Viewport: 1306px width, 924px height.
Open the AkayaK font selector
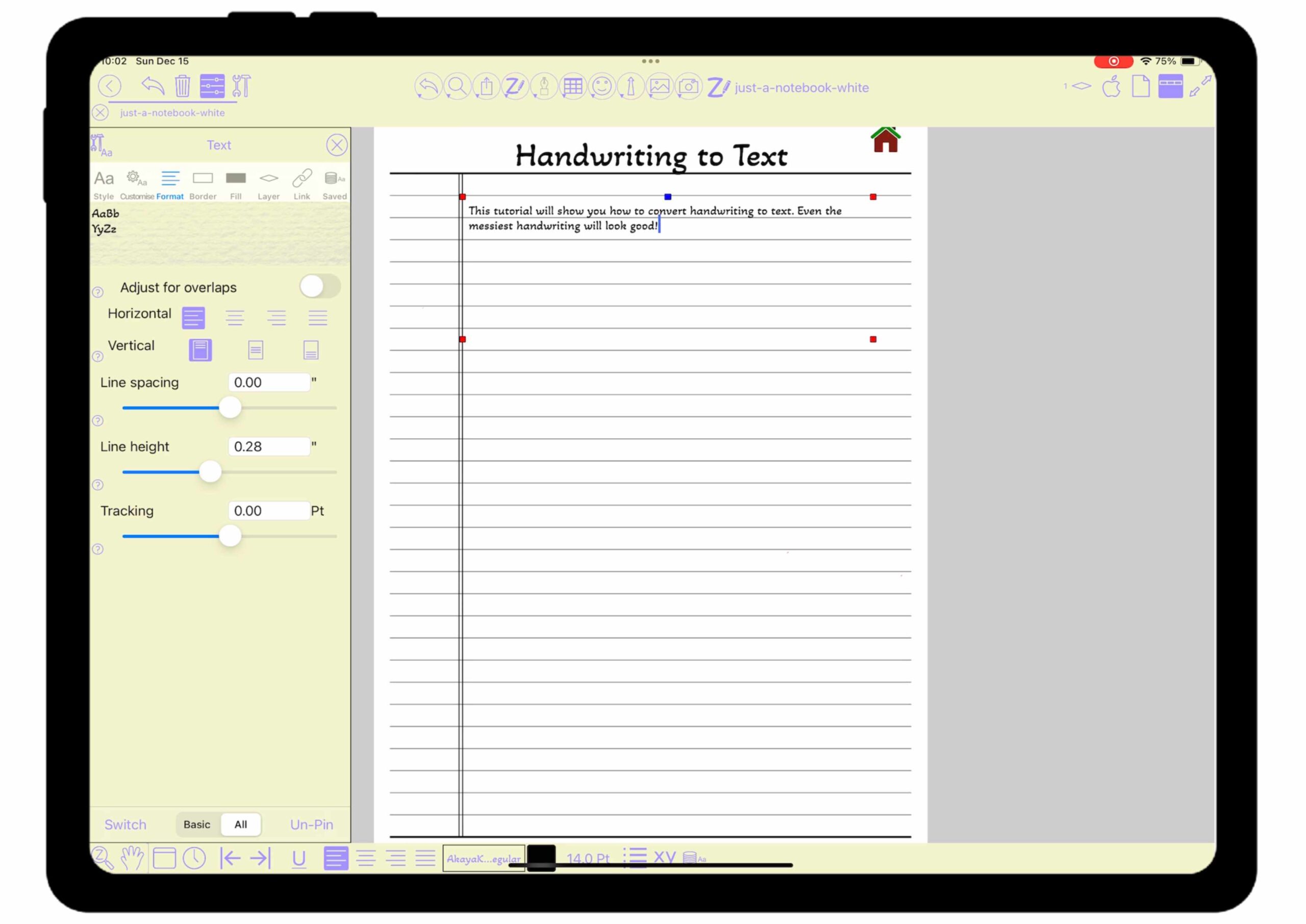pyautogui.click(x=484, y=858)
